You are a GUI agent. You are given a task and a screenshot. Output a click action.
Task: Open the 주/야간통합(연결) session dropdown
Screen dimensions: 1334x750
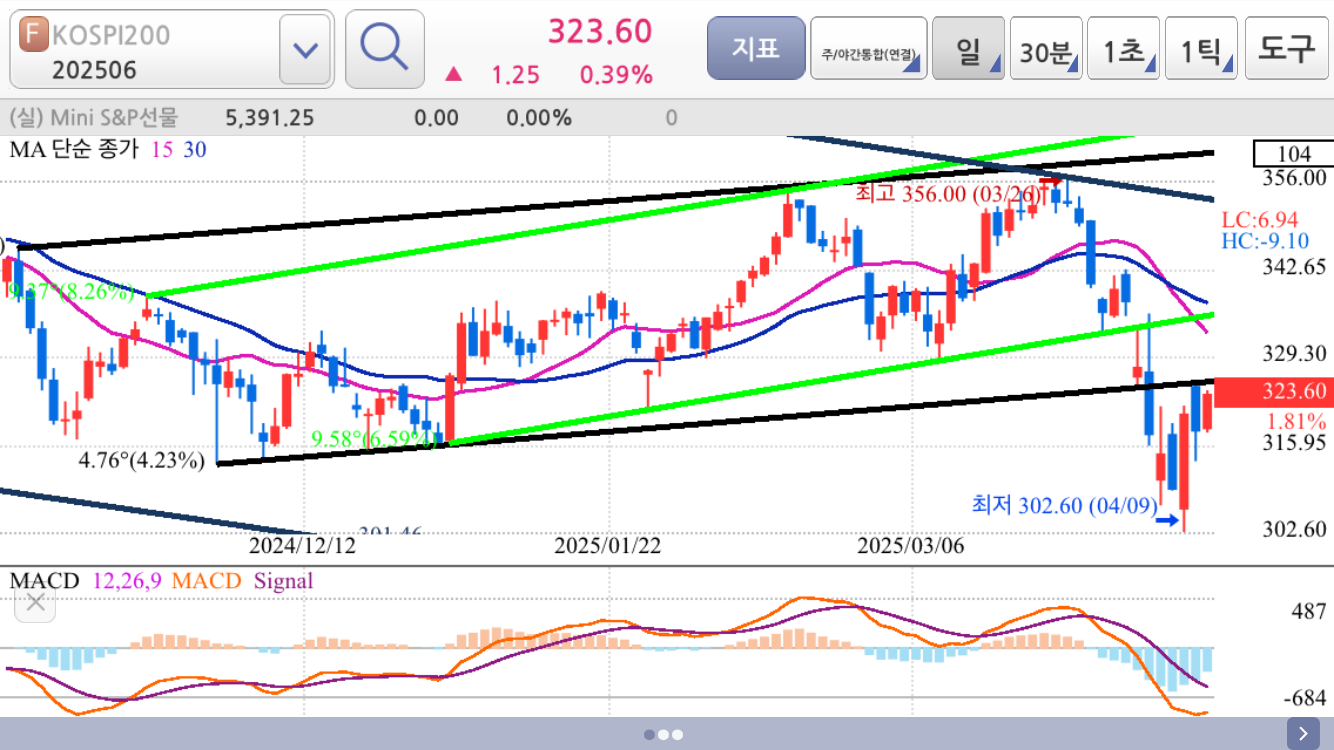tap(868, 49)
